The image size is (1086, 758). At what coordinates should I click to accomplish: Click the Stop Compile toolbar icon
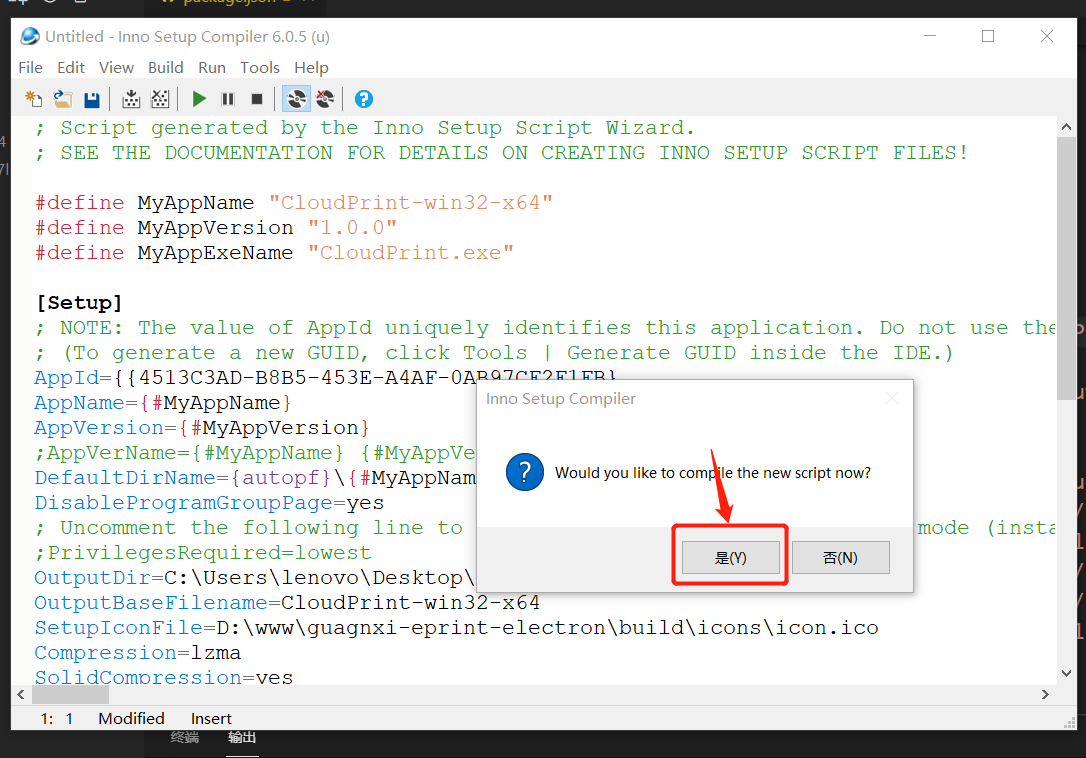pyautogui.click(x=160, y=99)
